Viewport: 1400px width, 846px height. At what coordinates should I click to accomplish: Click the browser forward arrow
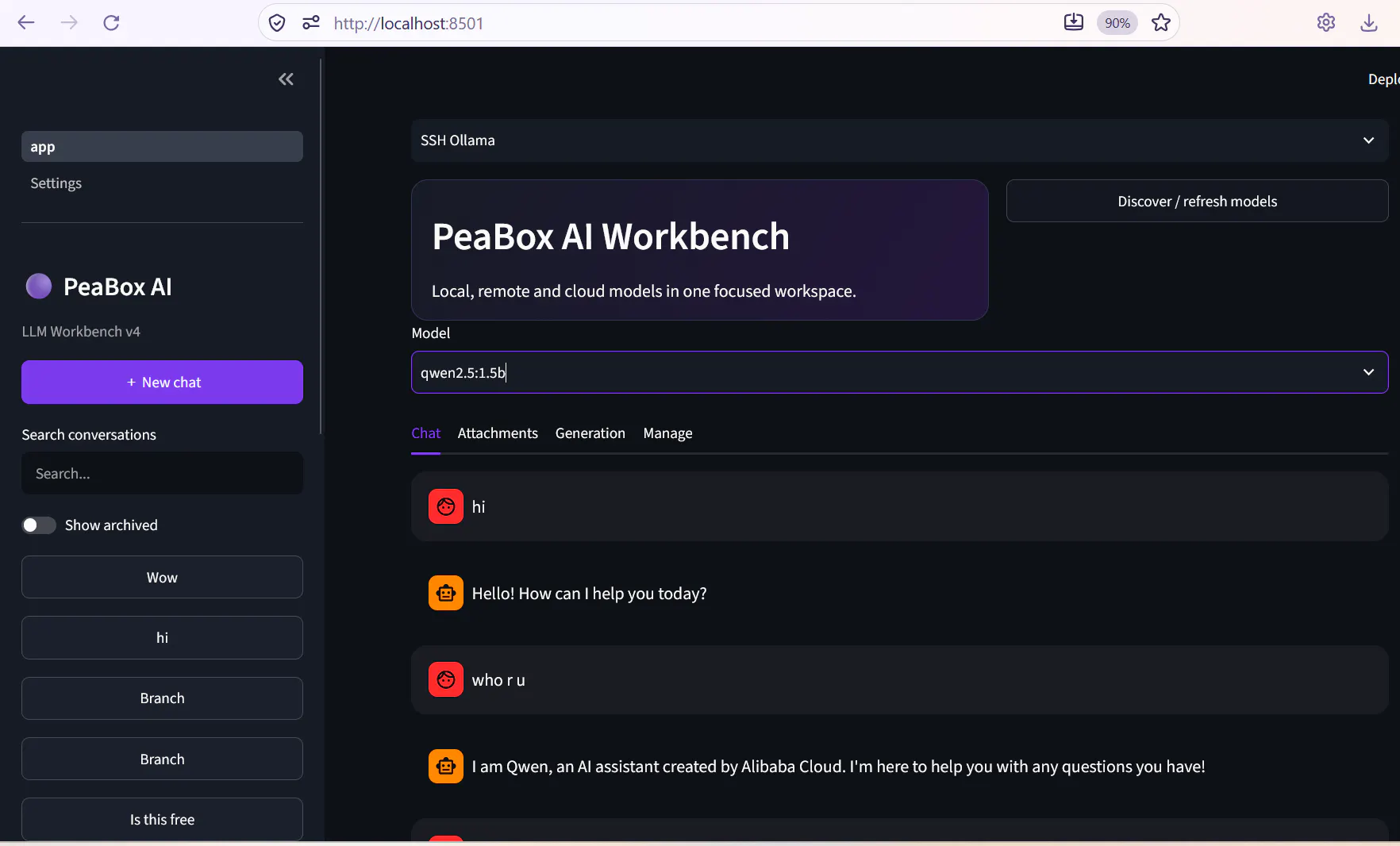[x=69, y=22]
